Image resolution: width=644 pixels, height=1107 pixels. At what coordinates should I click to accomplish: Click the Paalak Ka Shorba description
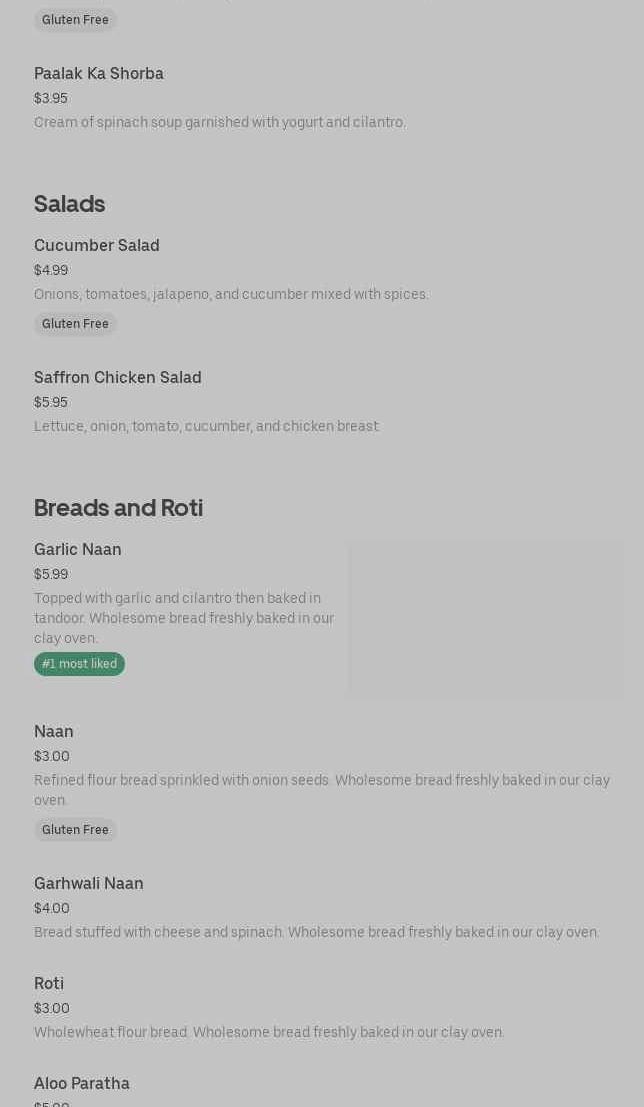(220, 123)
